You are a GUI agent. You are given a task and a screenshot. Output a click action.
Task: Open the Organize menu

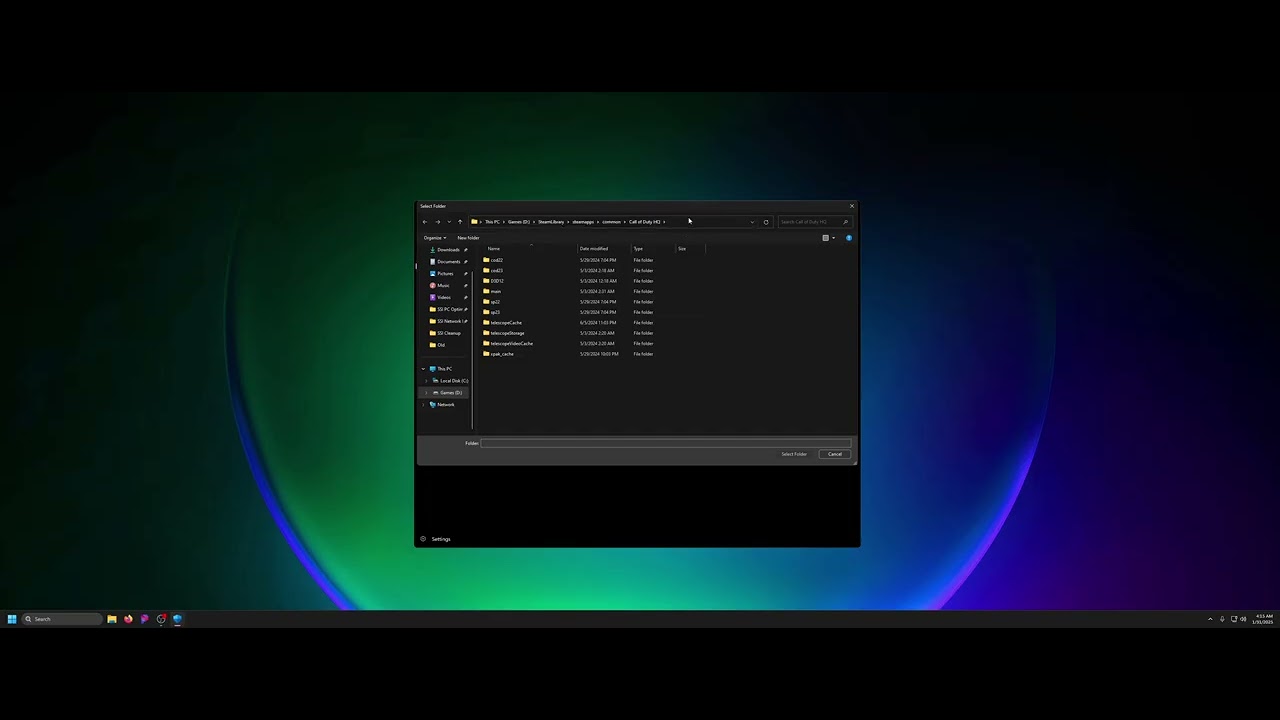pyautogui.click(x=435, y=238)
